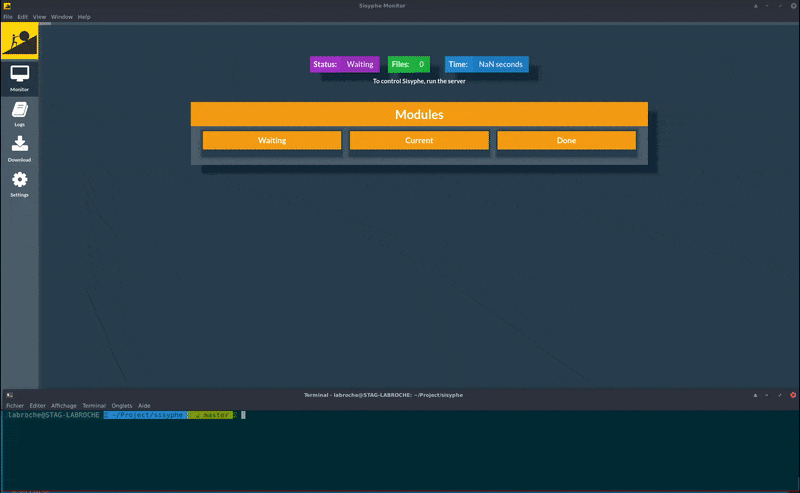Open the View menu in Sisyphe Monitor
The width and height of the screenshot is (800, 493).
(39, 17)
